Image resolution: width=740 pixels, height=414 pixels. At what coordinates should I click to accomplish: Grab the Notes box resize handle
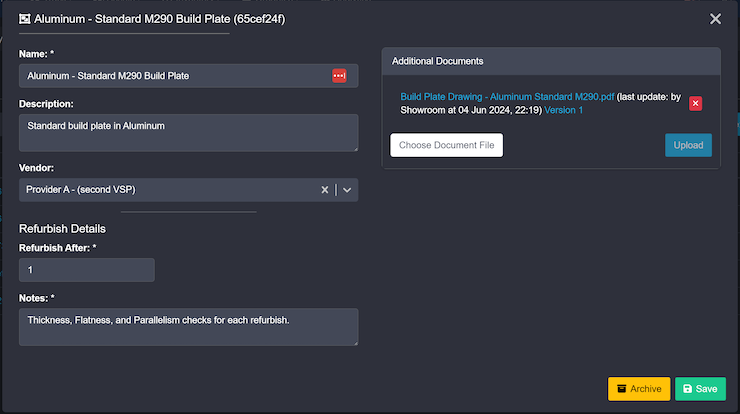(x=354, y=342)
